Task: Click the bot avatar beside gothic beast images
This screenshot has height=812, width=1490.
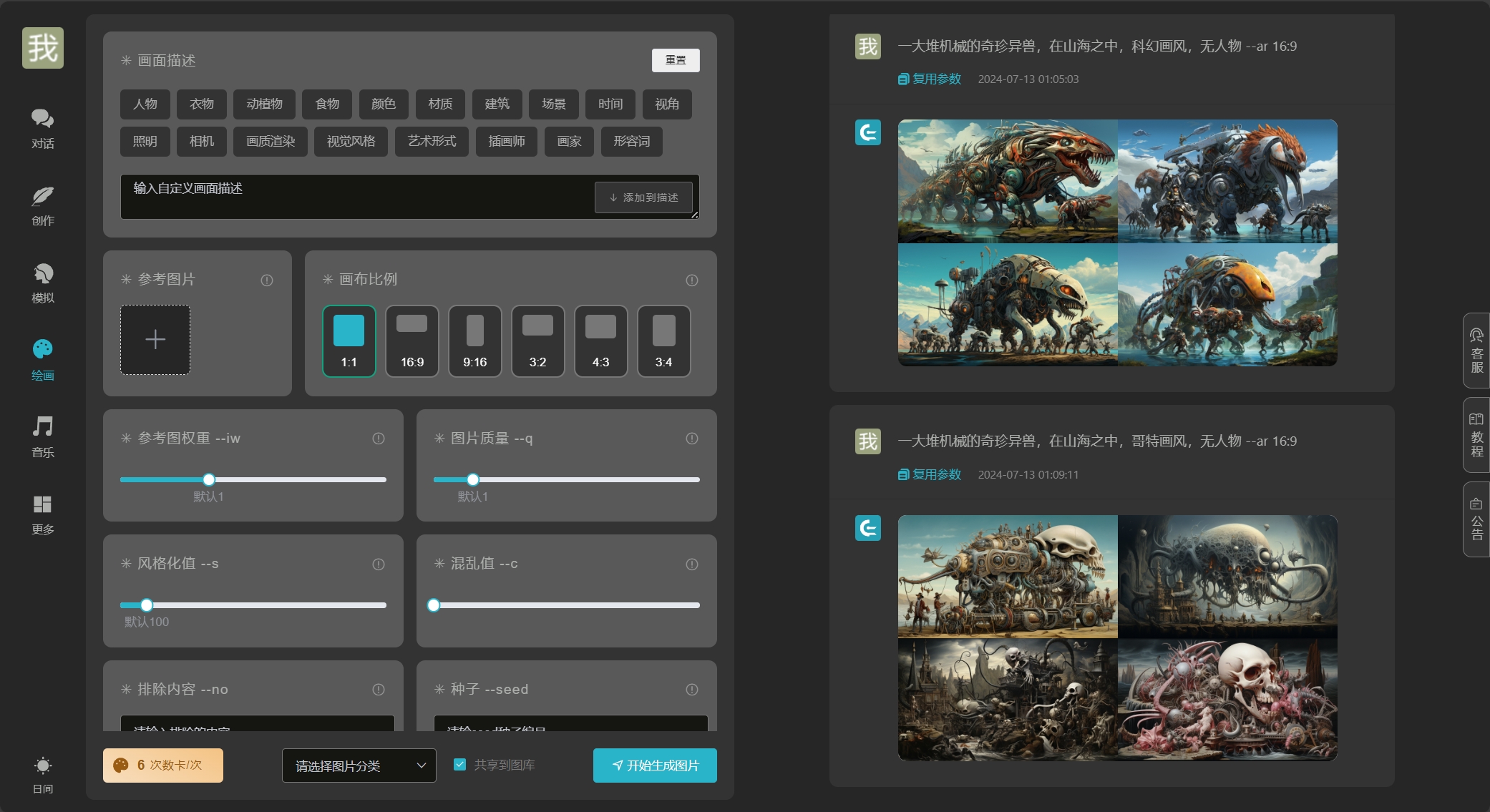Action: [x=868, y=528]
